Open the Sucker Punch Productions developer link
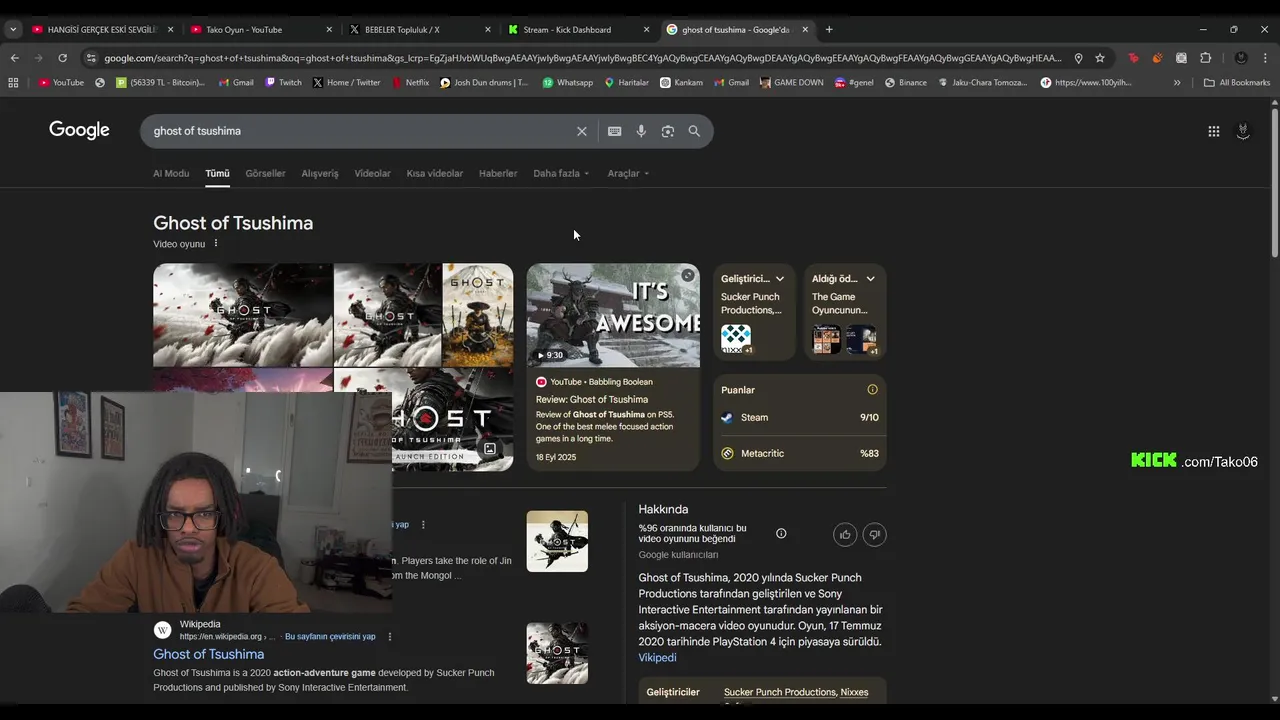Viewport: 1280px width, 720px height. point(780,692)
